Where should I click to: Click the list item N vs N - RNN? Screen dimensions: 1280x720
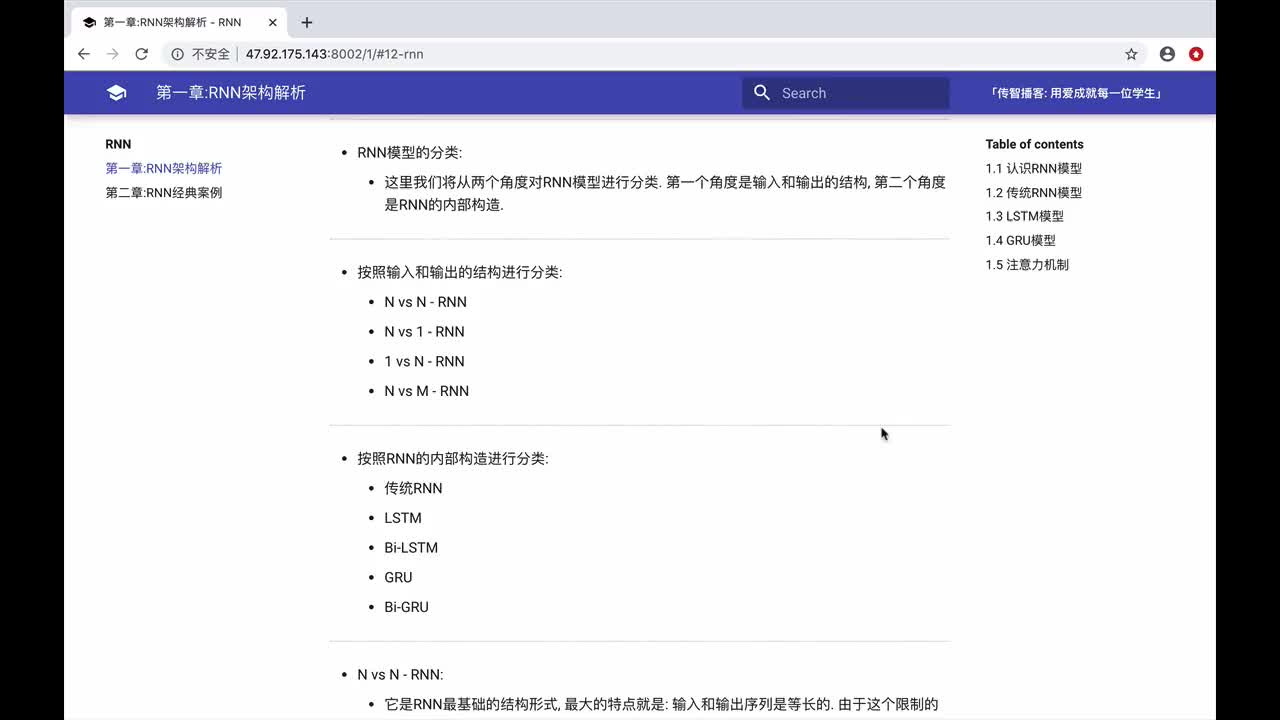425,302
